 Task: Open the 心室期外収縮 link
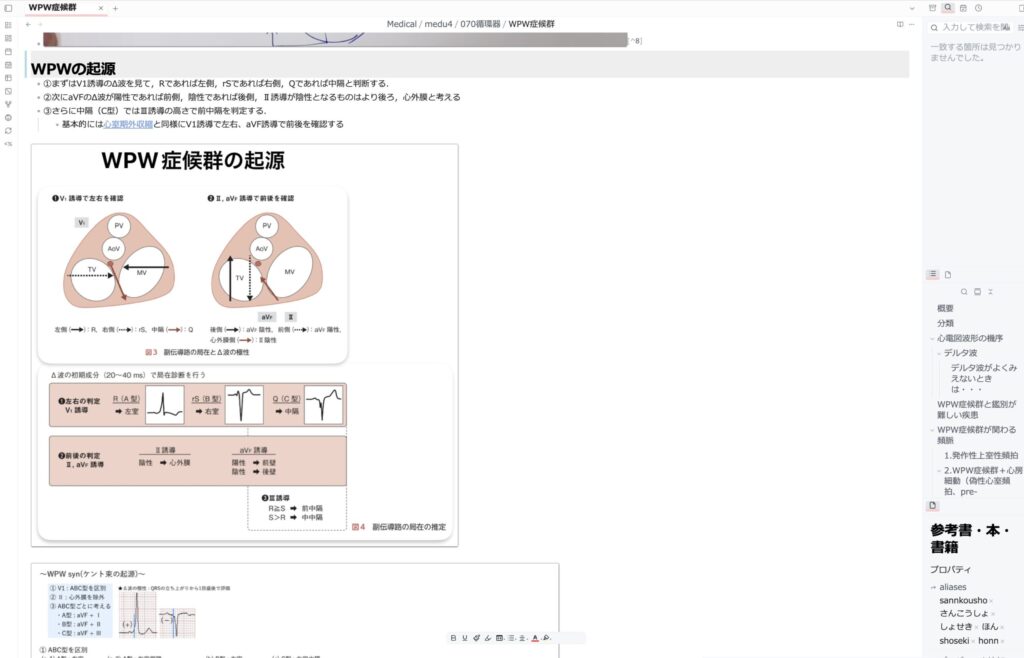128,125
